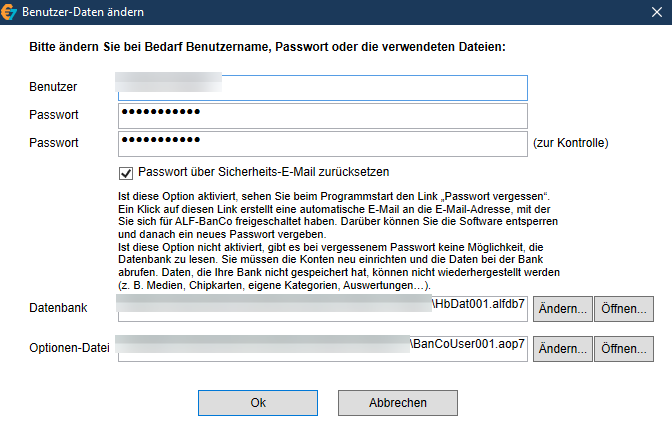Click into the first Passwort field
This screenshot has height=425, width=672.
click(x=323, y=116)
